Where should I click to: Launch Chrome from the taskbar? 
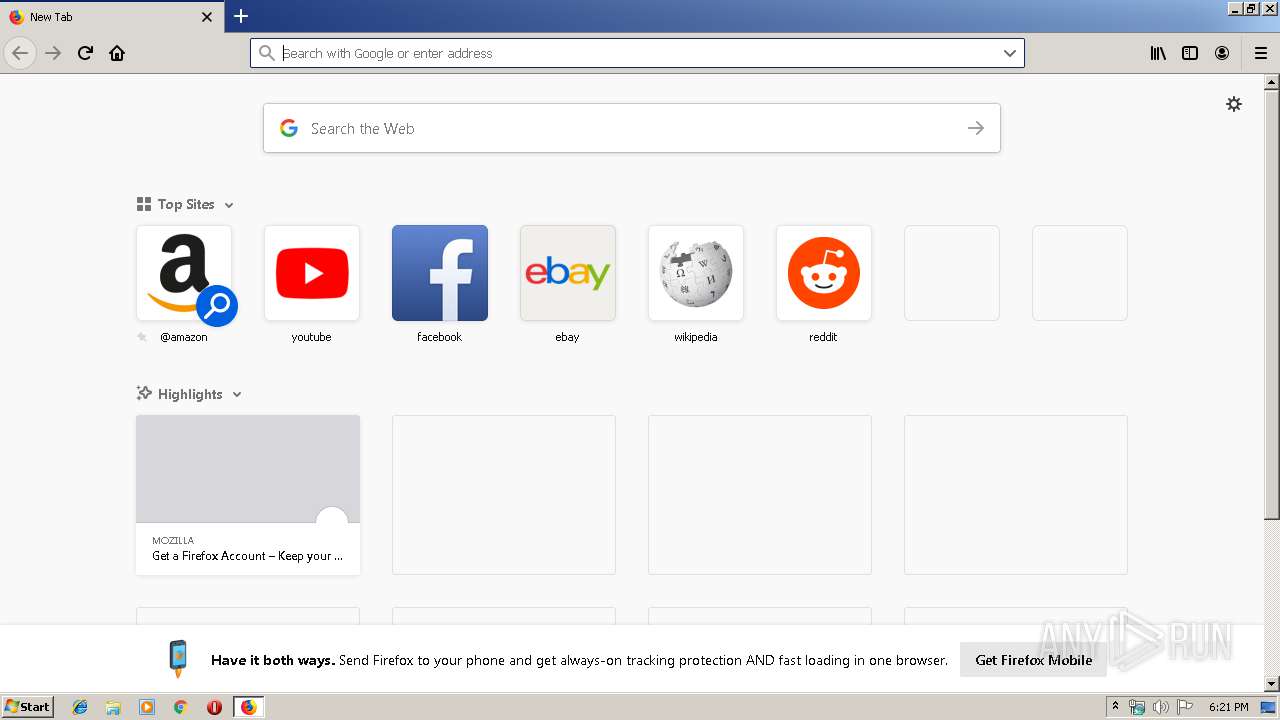(x=180, y=707)
